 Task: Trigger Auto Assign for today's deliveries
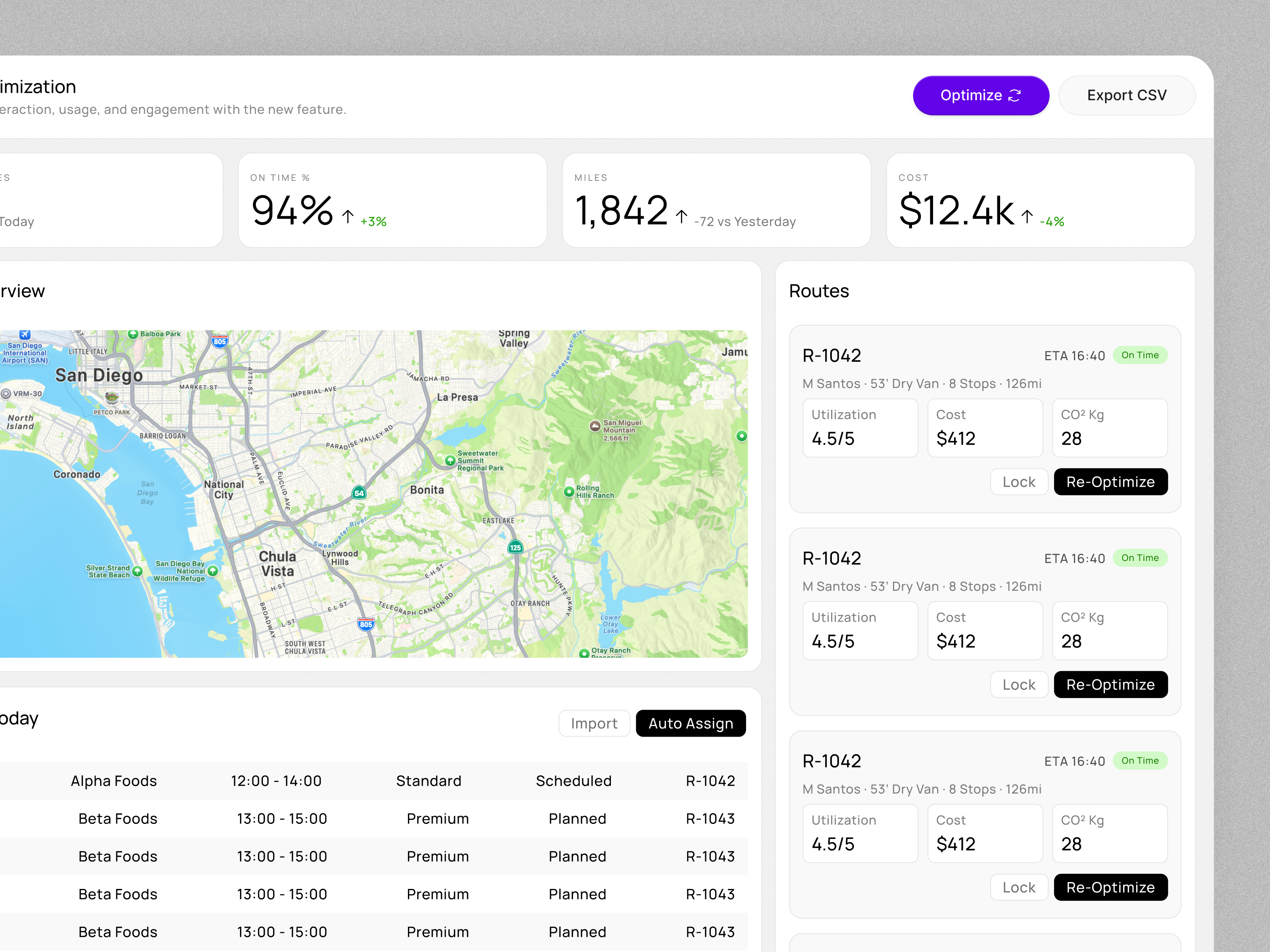pos(691,723)
